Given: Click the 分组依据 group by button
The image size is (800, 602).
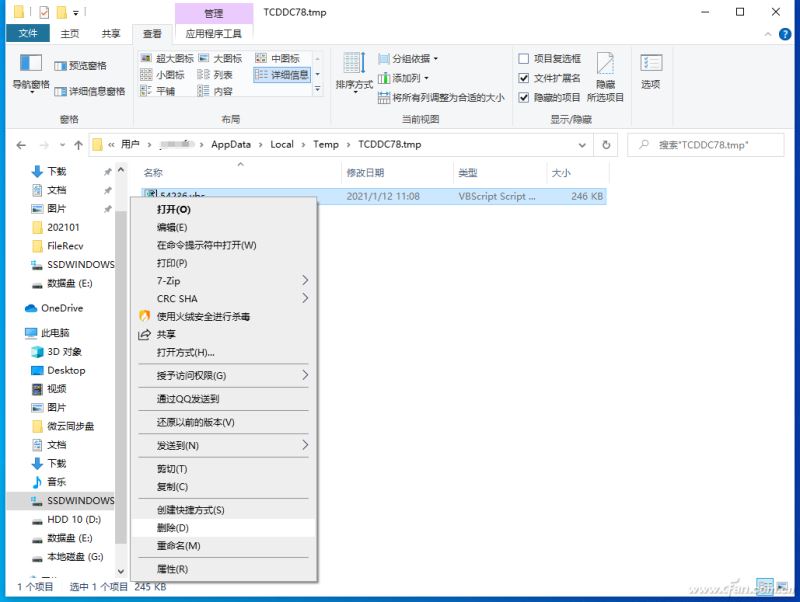Looking at the screenshot, I should pos(410,58).
